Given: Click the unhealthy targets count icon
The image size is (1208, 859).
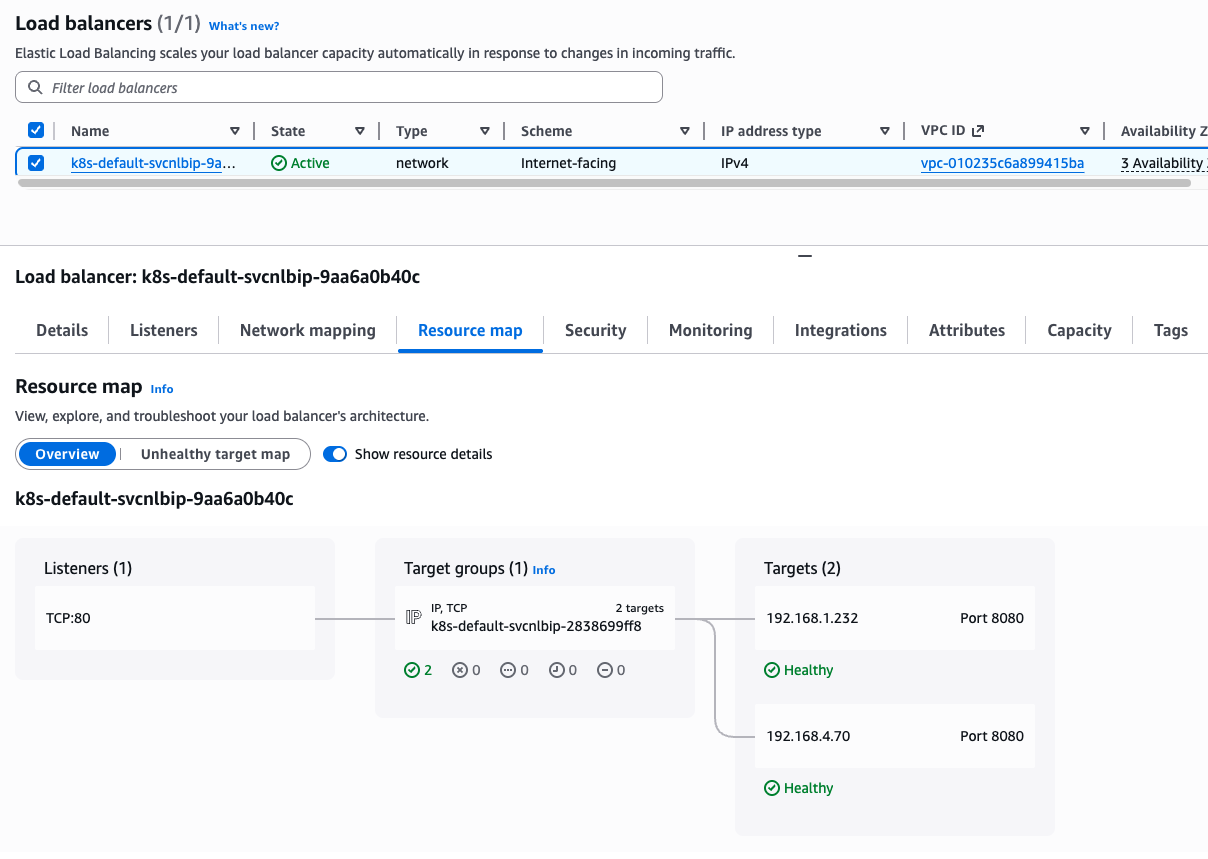Looking at the screenshot, I should point(460,670).
